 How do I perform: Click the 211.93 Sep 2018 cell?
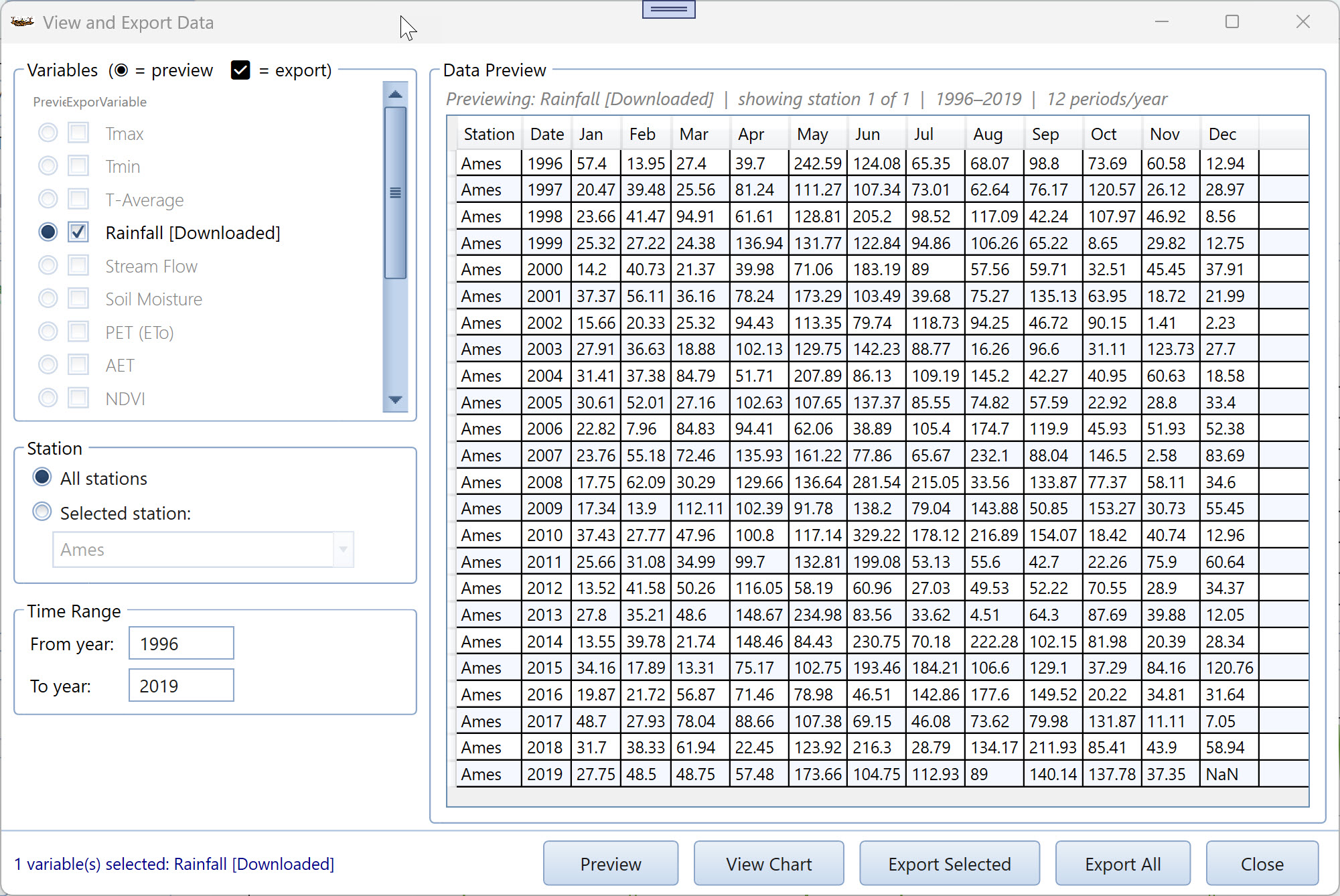tap(1053, 747)
